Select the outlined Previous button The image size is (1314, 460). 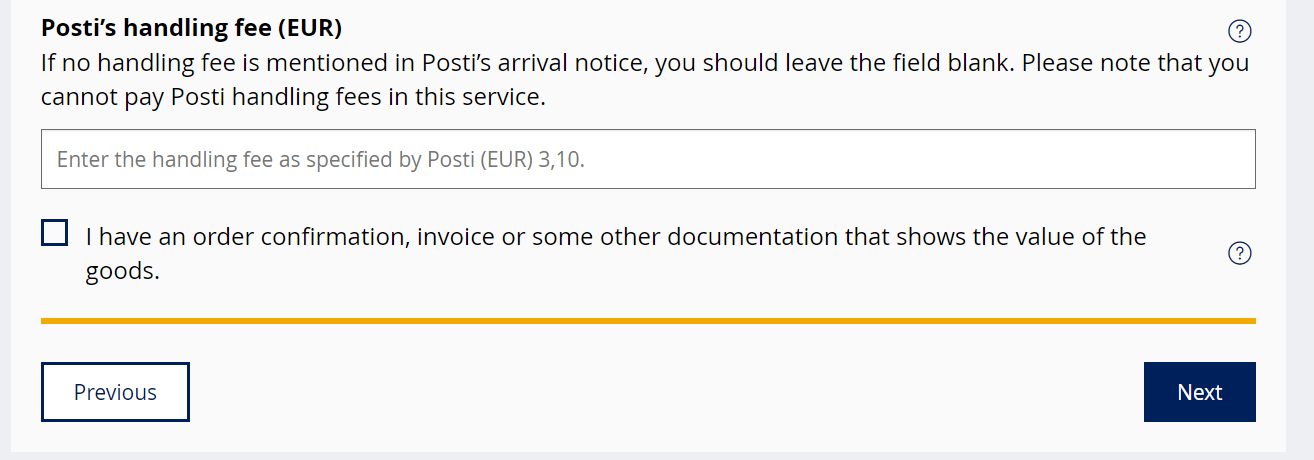[115, 392]
